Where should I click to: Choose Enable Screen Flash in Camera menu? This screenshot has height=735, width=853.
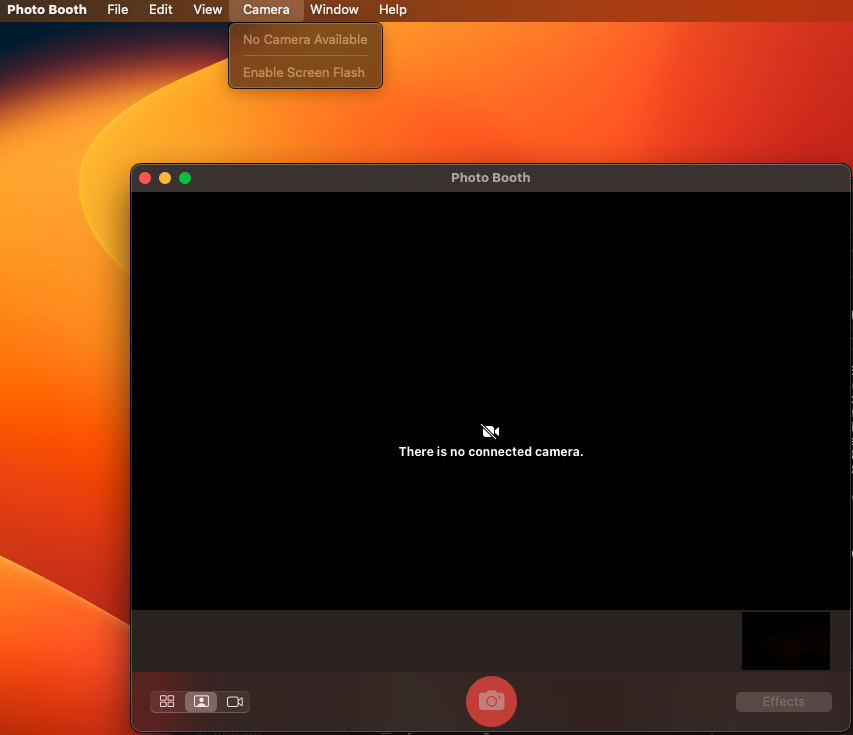click(305, 72)
